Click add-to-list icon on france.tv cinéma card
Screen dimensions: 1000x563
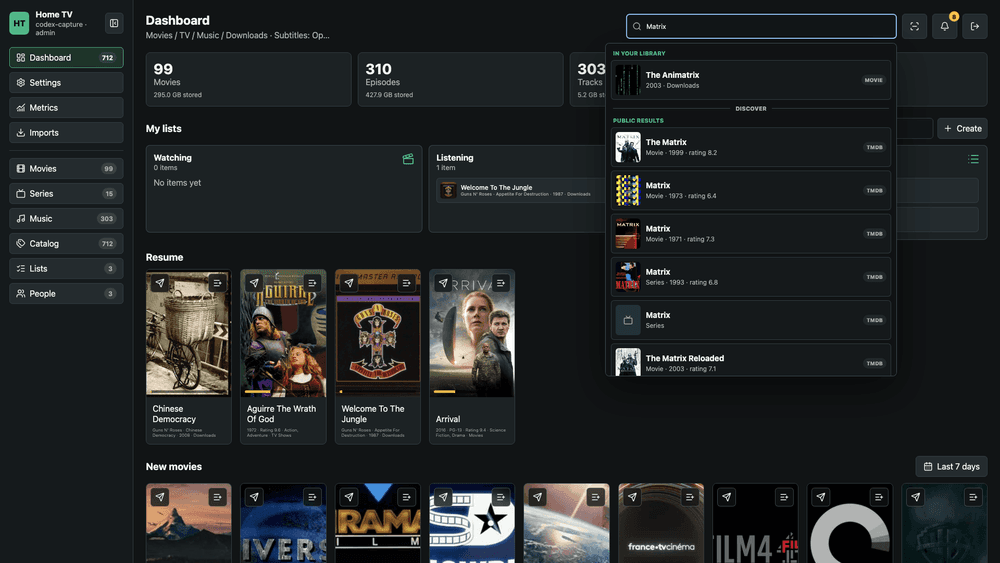689,497
